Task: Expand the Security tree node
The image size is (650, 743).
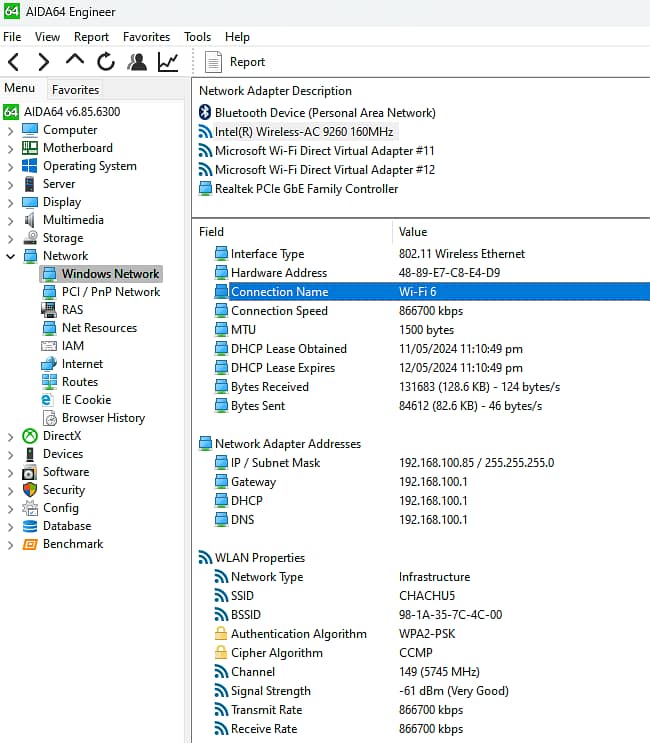Action: (10, 490)
